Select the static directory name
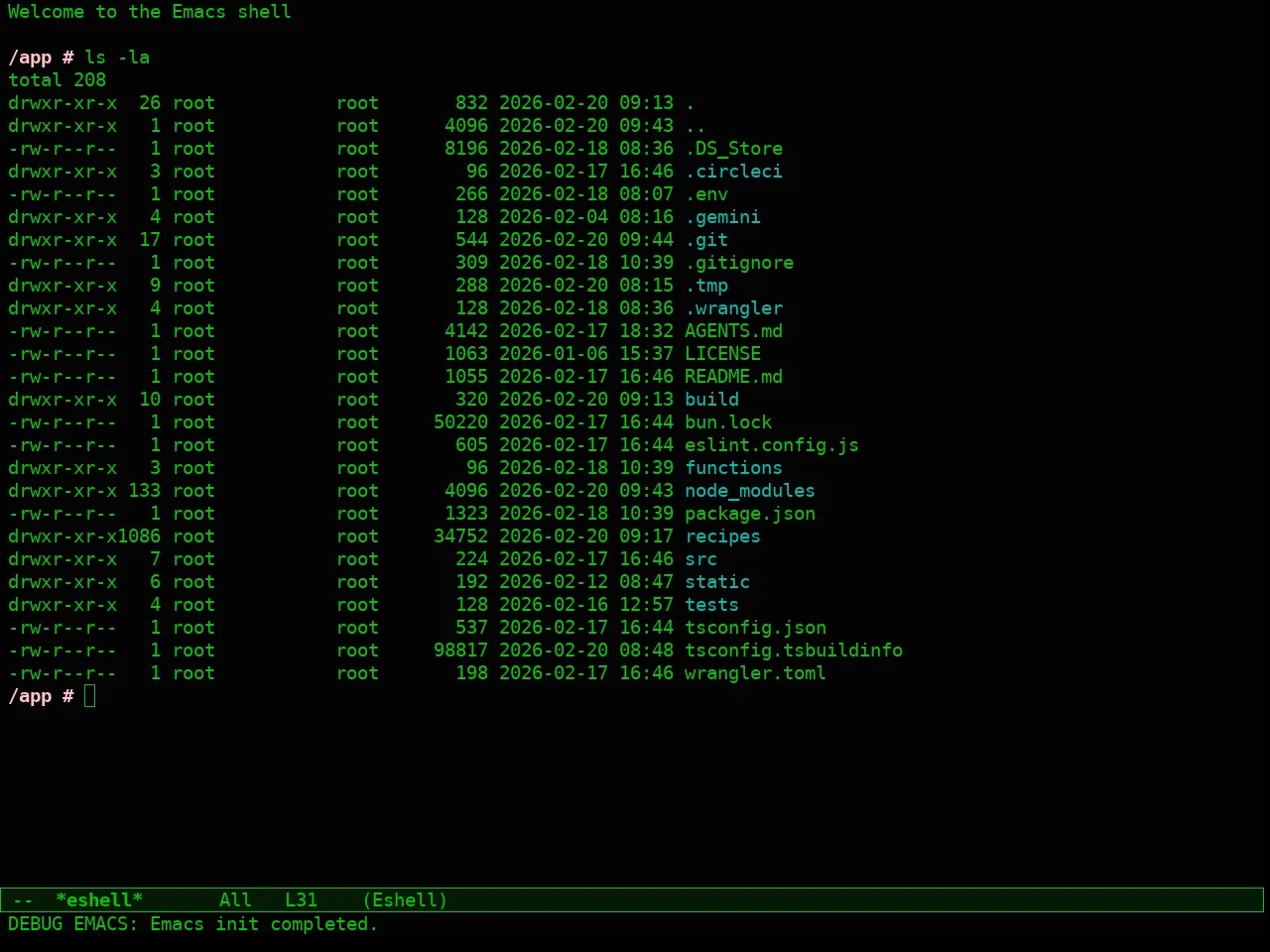Image resolution: width=1270 pixels, height=952 pixels. [x=717, y=582]
